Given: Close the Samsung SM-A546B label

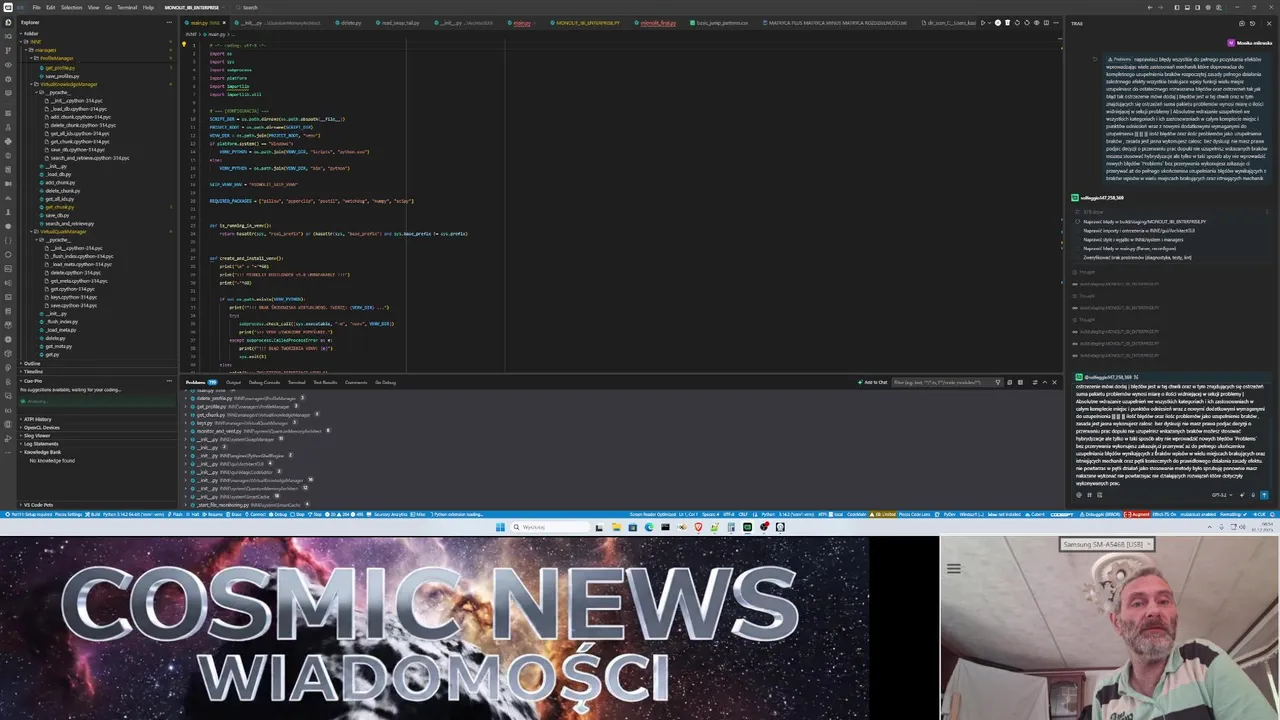Looking at the screenshot, I should (x=1148, y=544).
